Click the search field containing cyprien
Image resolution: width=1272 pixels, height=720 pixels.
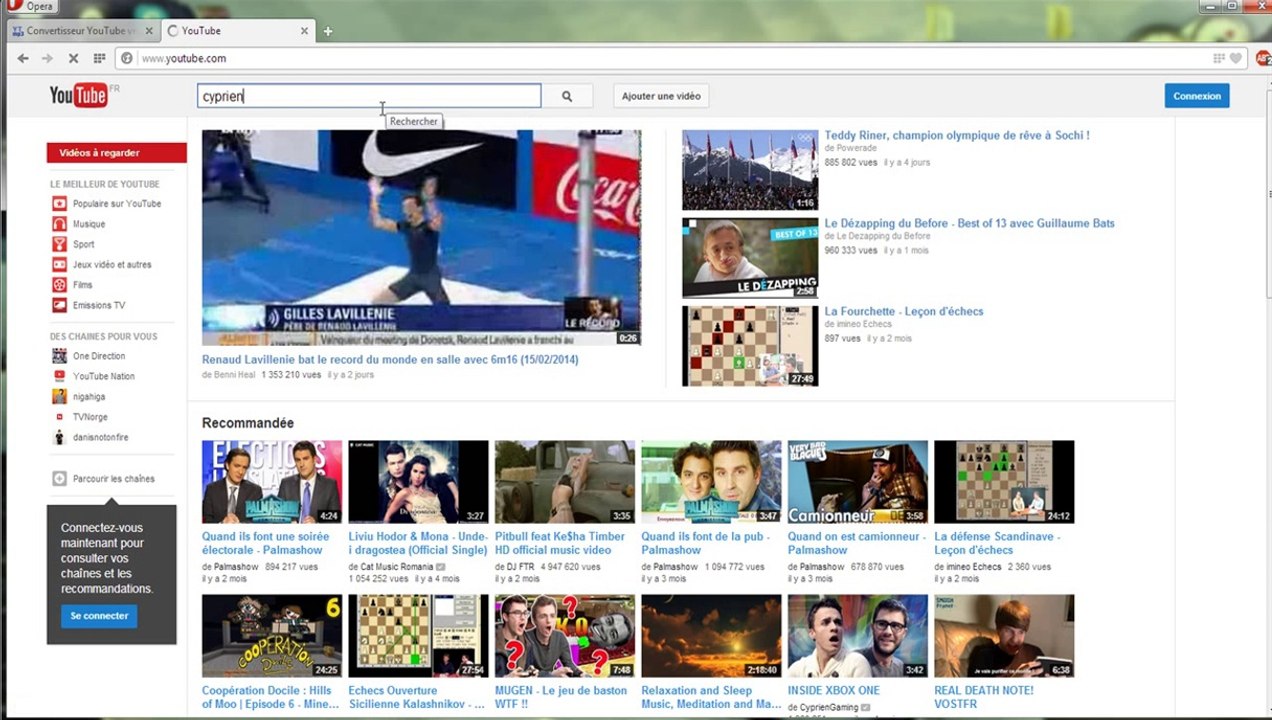(369, 96)
